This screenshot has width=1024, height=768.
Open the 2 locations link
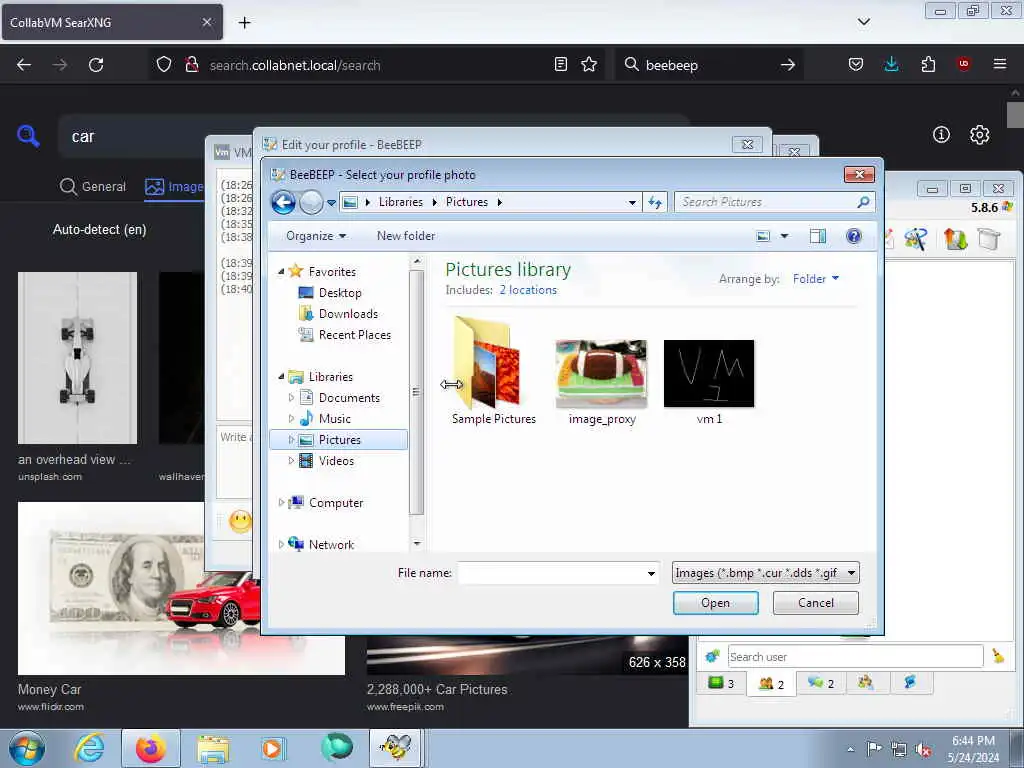[x=528, y=290]
